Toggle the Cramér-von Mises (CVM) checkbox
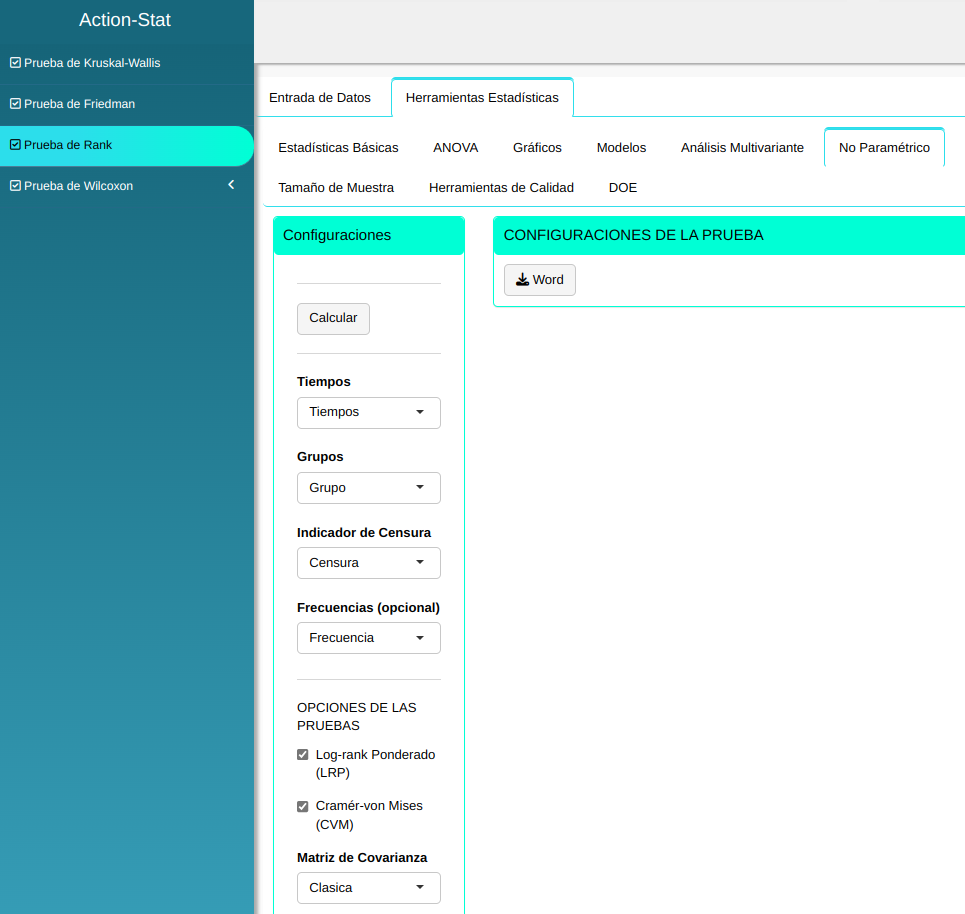The height and width of the screenshot is (914, 965). click(x=303, y=806)
